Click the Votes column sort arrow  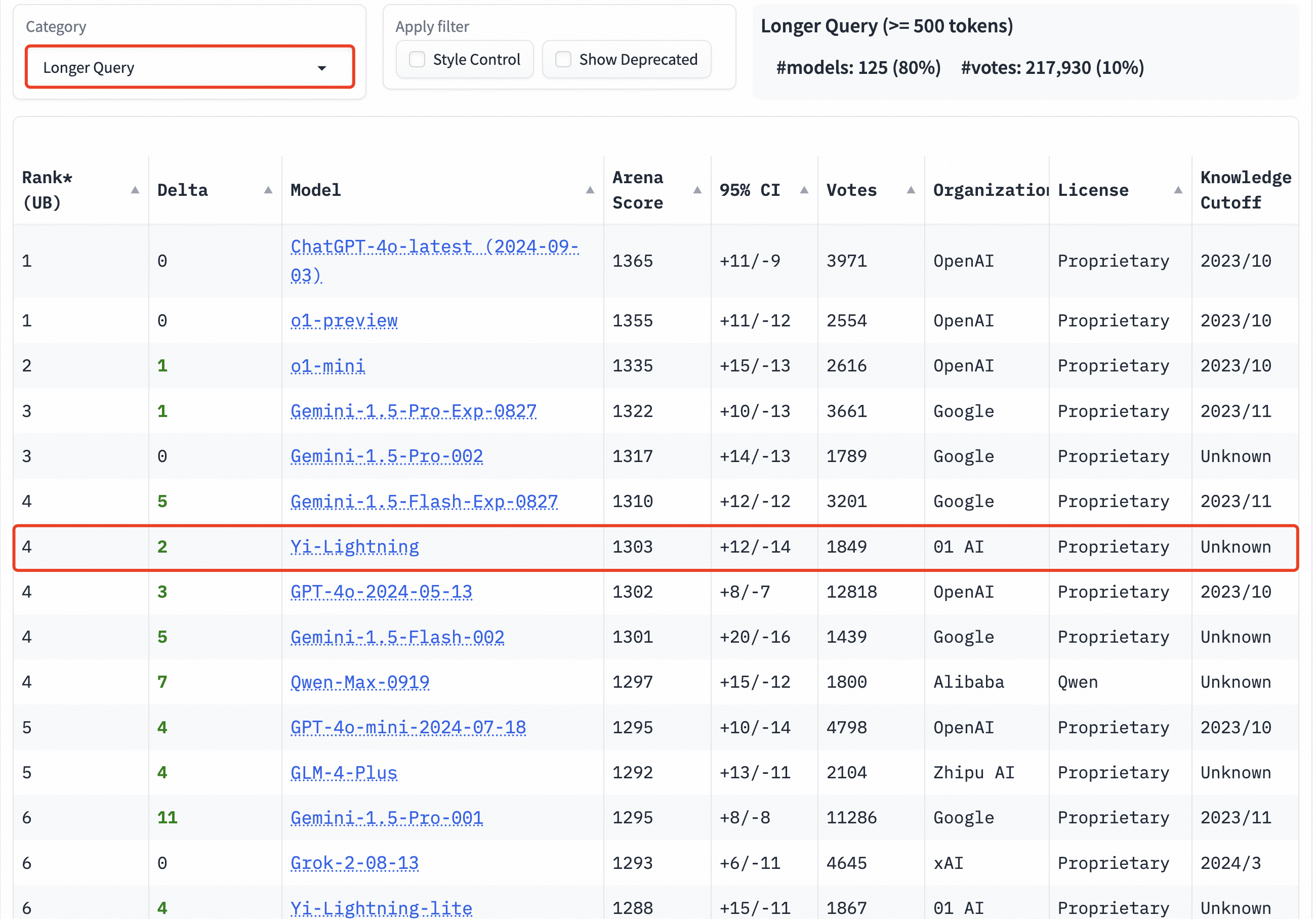point(911,190)
